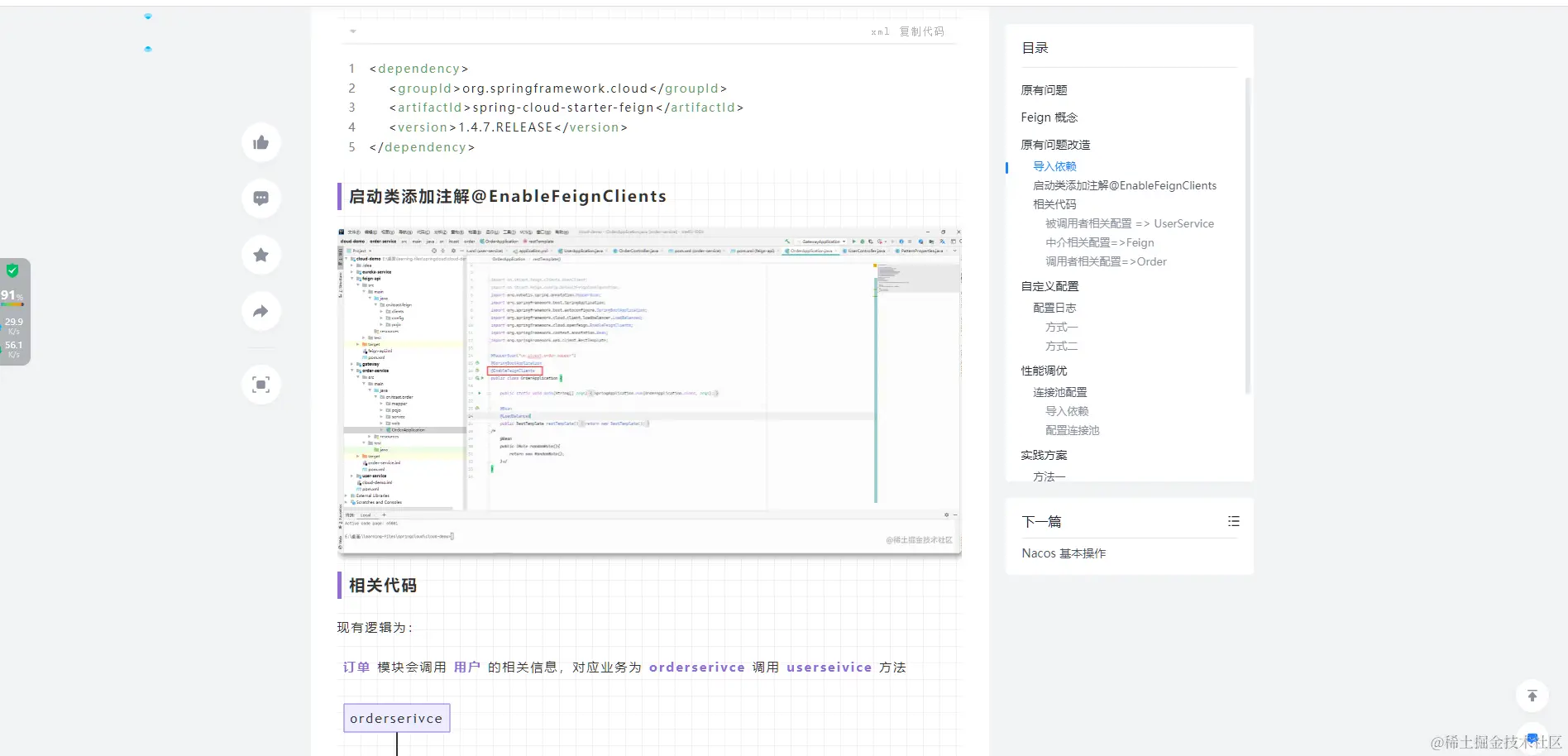Screen dimensions: 1568x756
Task: Click the thumbs-up like icon
Action: pyautogui.click(x=261, y=142)
